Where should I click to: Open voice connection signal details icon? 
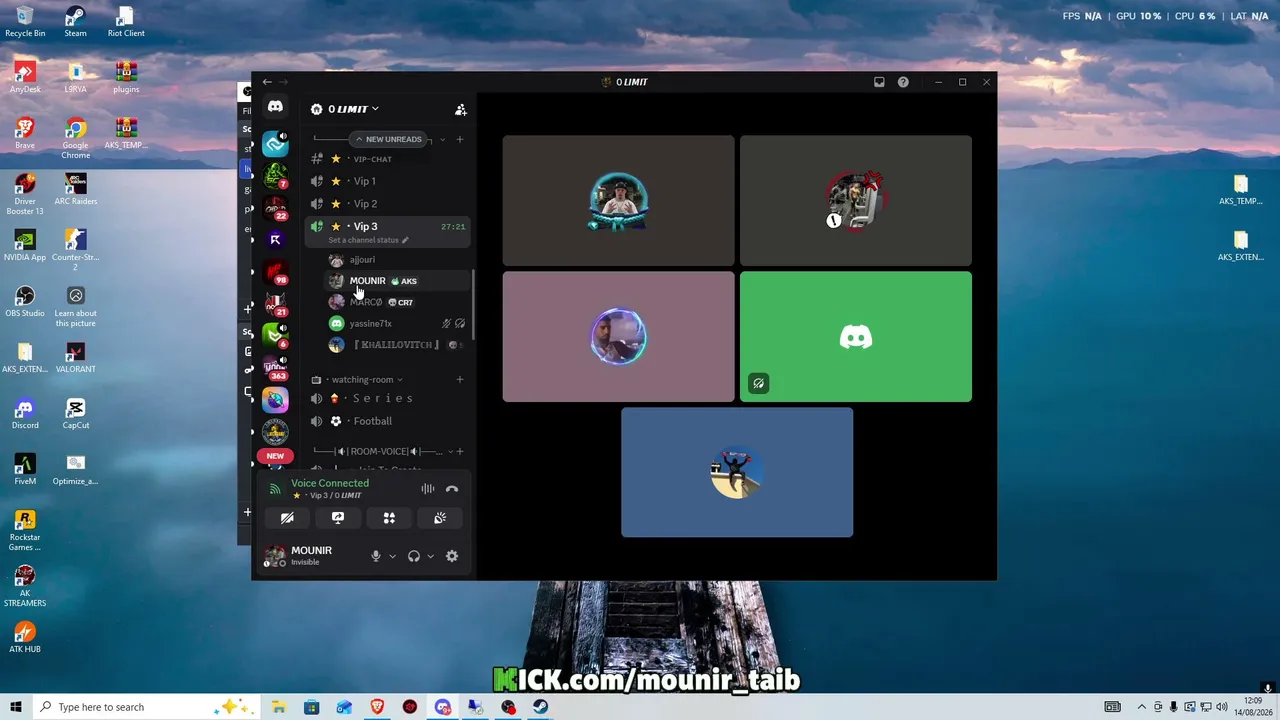click(275, 489)
